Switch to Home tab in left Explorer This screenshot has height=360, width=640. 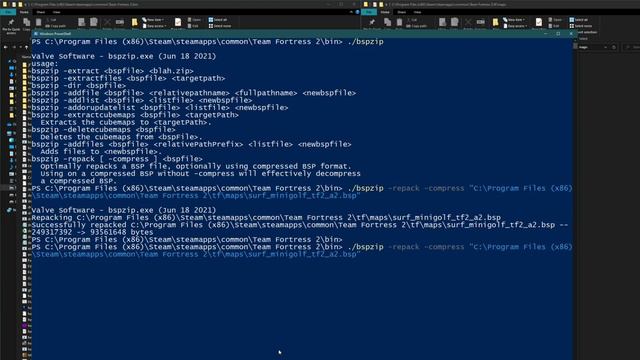(24, 12)
